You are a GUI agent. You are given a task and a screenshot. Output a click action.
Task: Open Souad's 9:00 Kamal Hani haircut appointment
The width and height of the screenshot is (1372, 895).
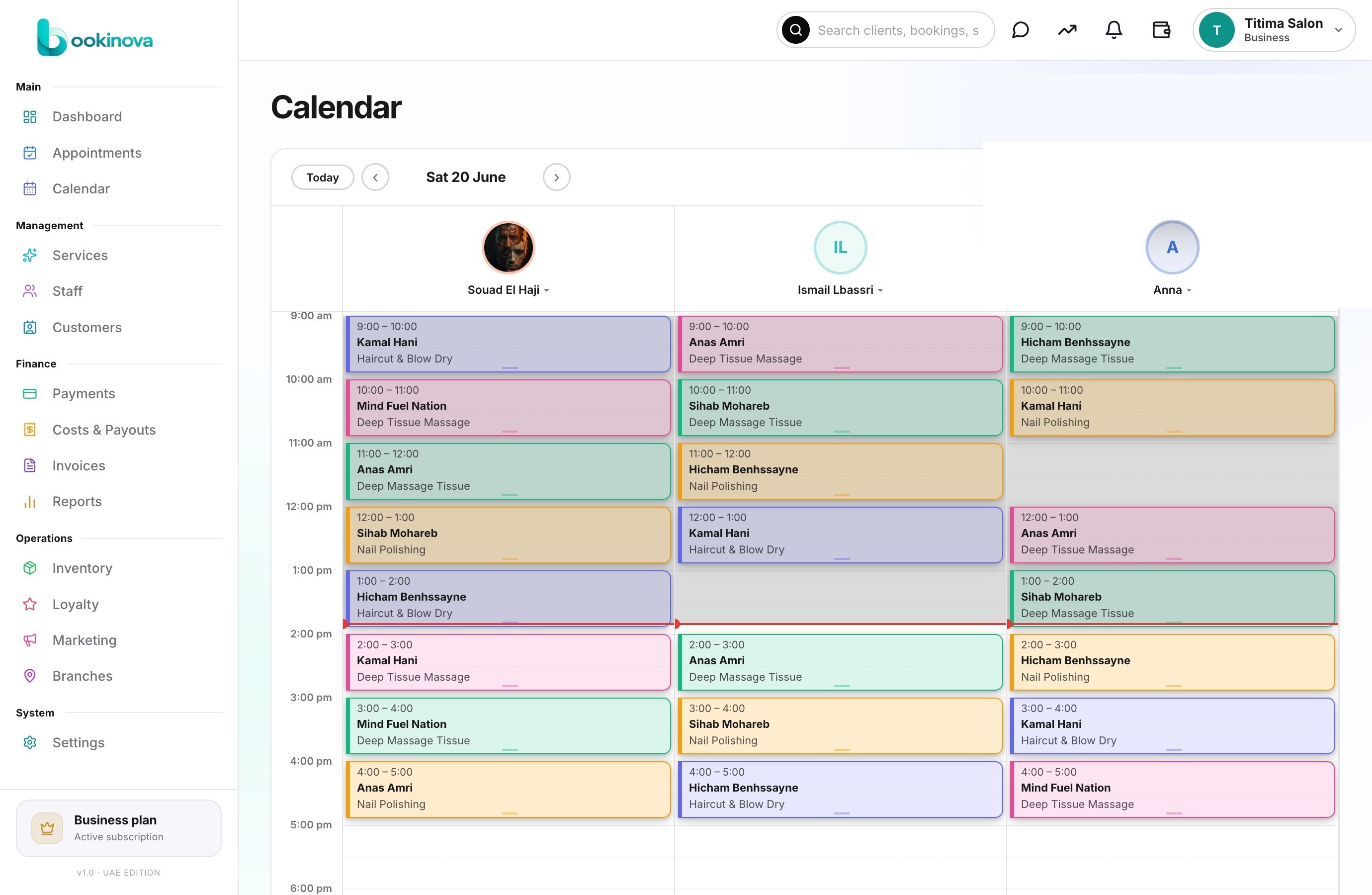[508, 344]
